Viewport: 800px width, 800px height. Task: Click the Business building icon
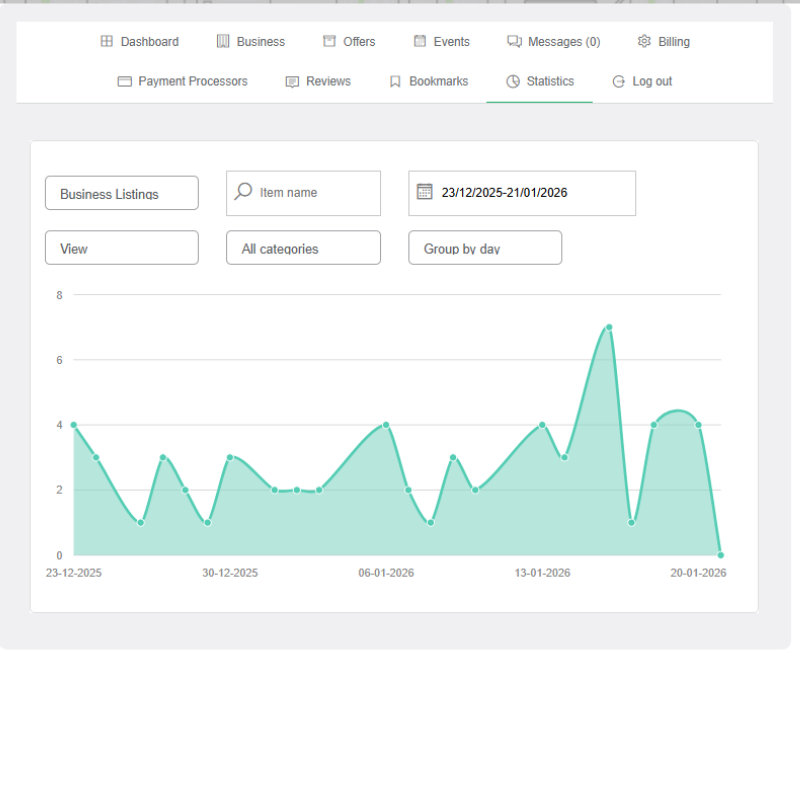pyautogui.click(x=223, y=42)
